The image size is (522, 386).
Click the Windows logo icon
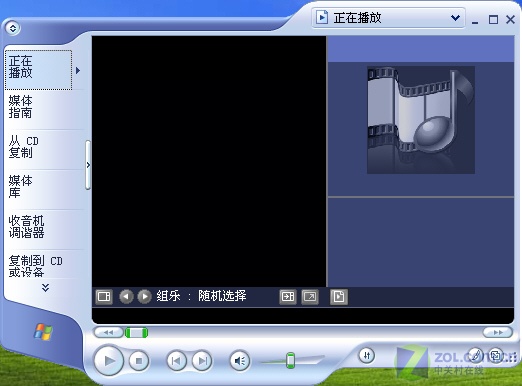click(x=43, y=332)
